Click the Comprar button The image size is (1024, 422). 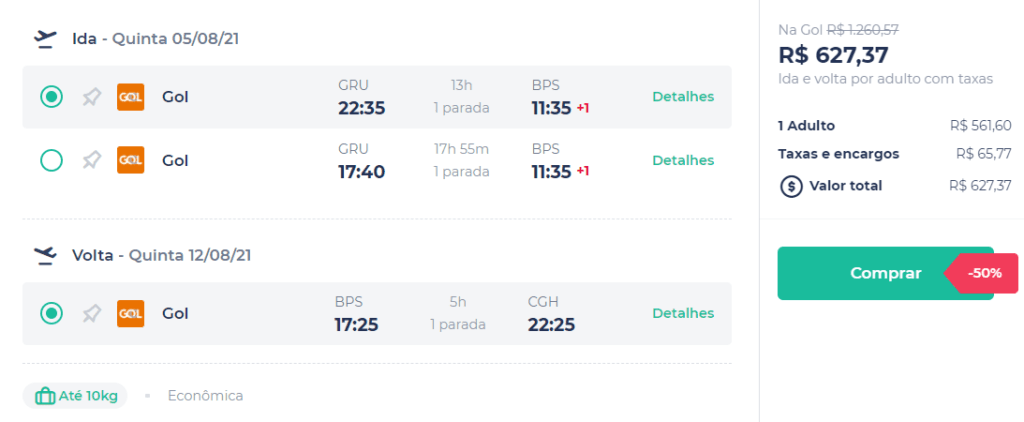pos(885,273)
